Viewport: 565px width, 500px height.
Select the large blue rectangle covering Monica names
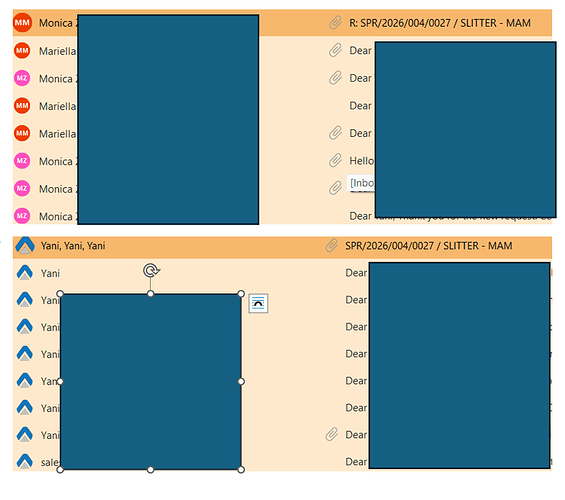(x=168, y=119)
